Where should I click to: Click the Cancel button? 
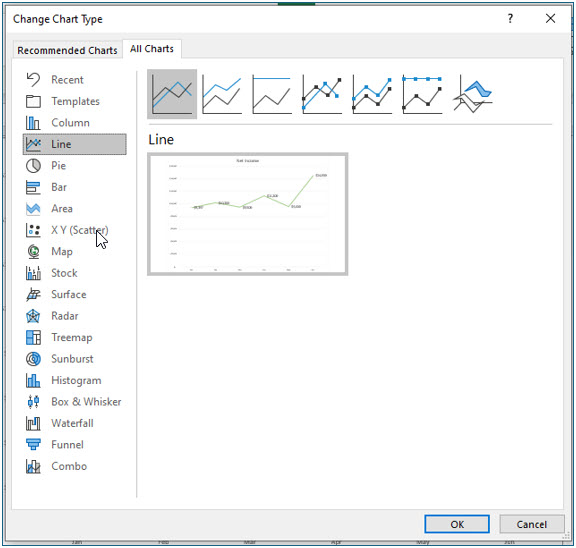[x=532, y=524]
